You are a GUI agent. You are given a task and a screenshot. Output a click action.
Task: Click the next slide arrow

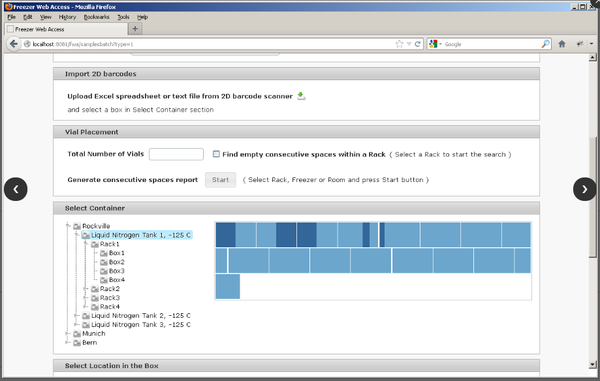click(584, 189)
